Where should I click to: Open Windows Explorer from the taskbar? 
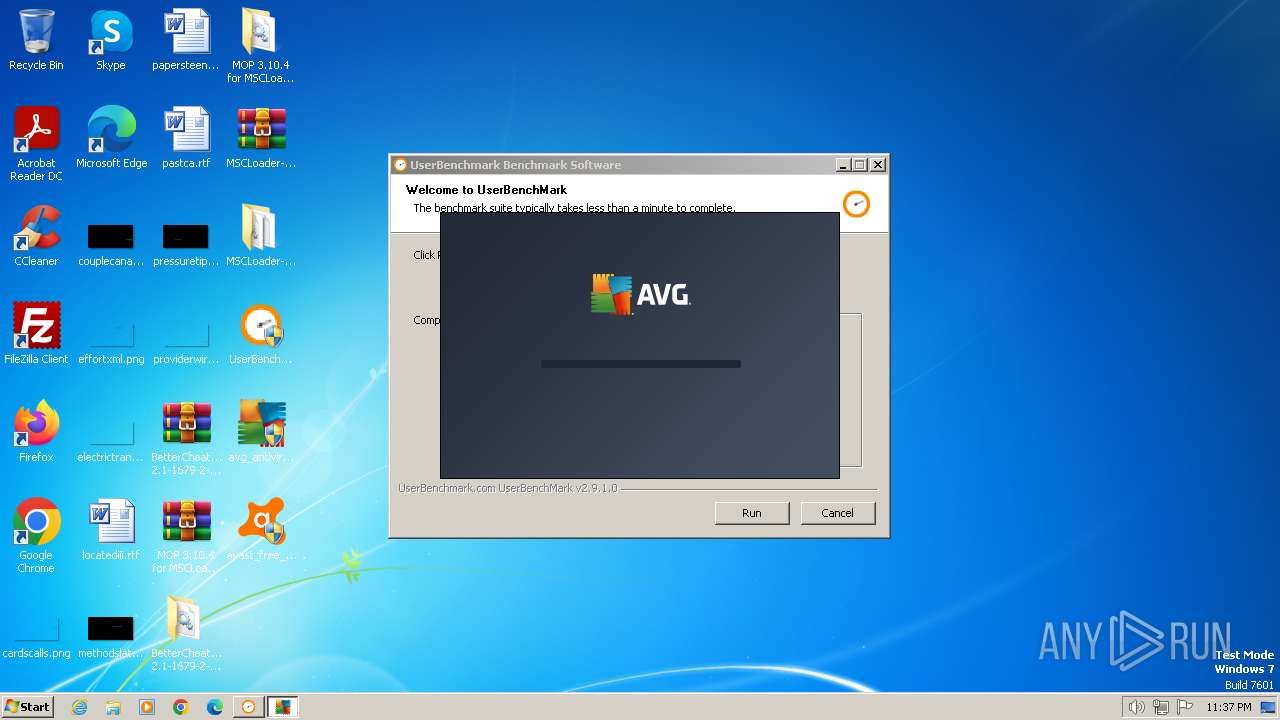coord(113,707)
